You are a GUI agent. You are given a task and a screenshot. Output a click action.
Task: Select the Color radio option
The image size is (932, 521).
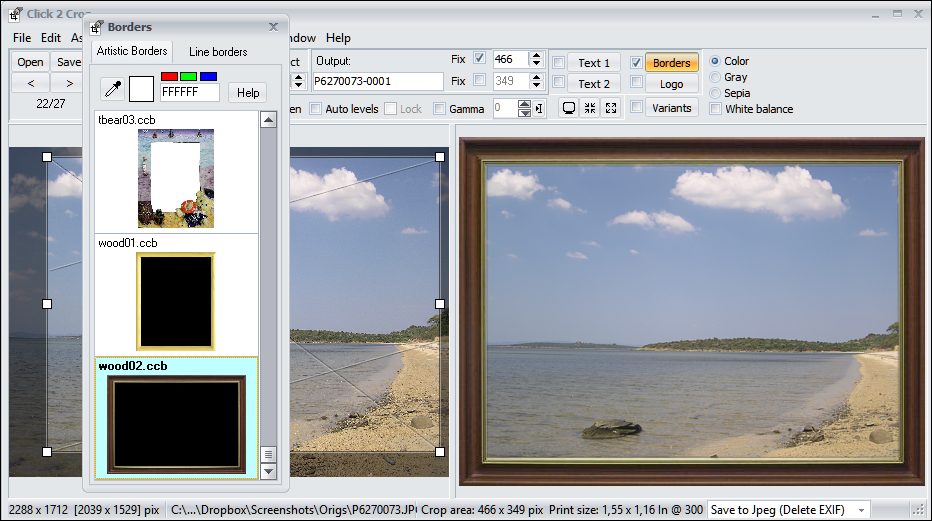click(x=715, y=61)
